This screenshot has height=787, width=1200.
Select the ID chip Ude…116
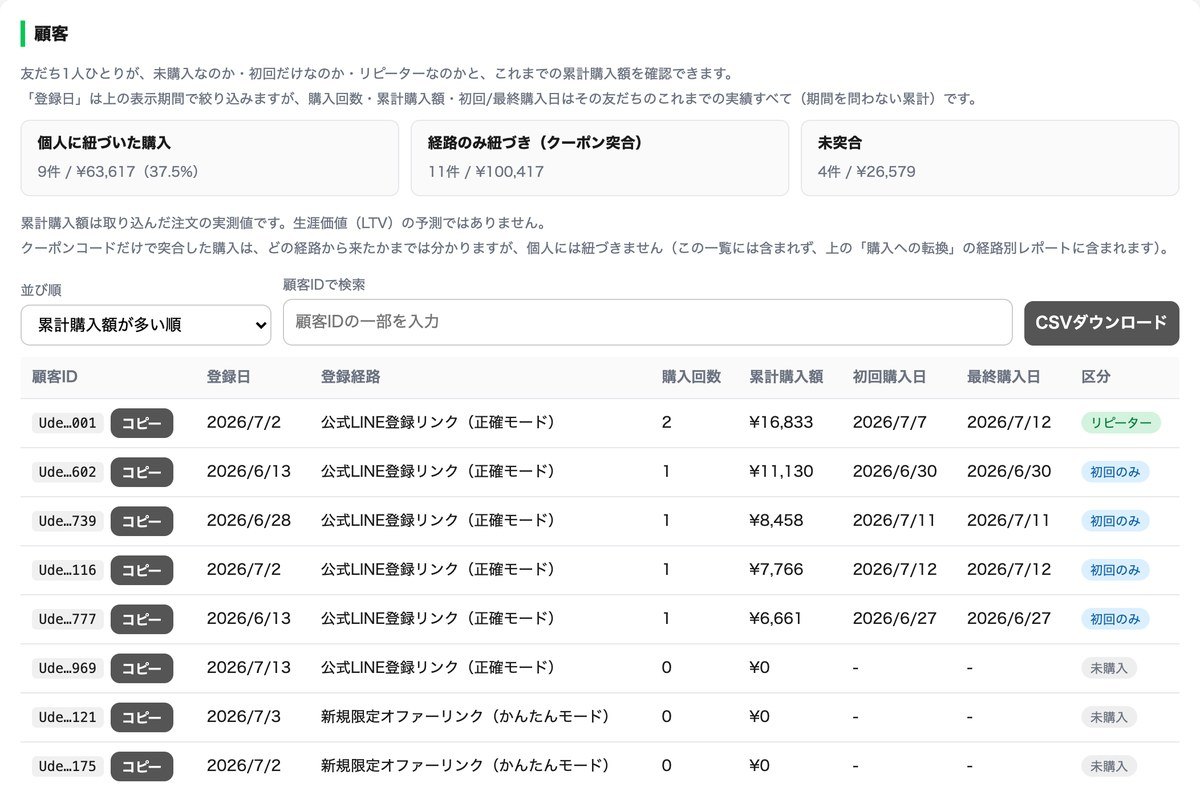click(x=67, y=570)
